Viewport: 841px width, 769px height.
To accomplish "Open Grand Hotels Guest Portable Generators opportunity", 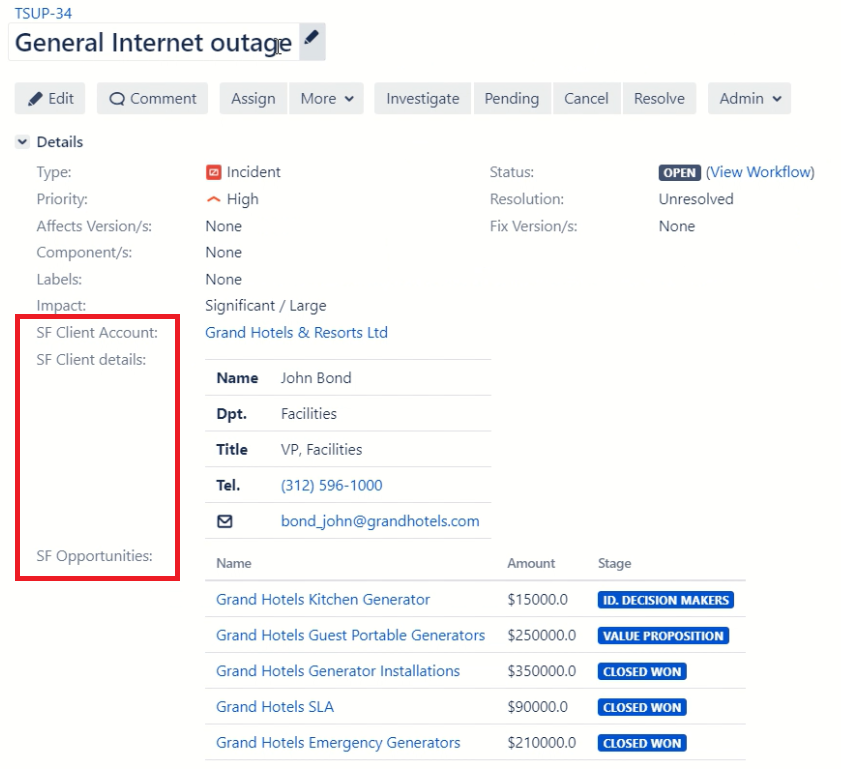I will point(350,635).
